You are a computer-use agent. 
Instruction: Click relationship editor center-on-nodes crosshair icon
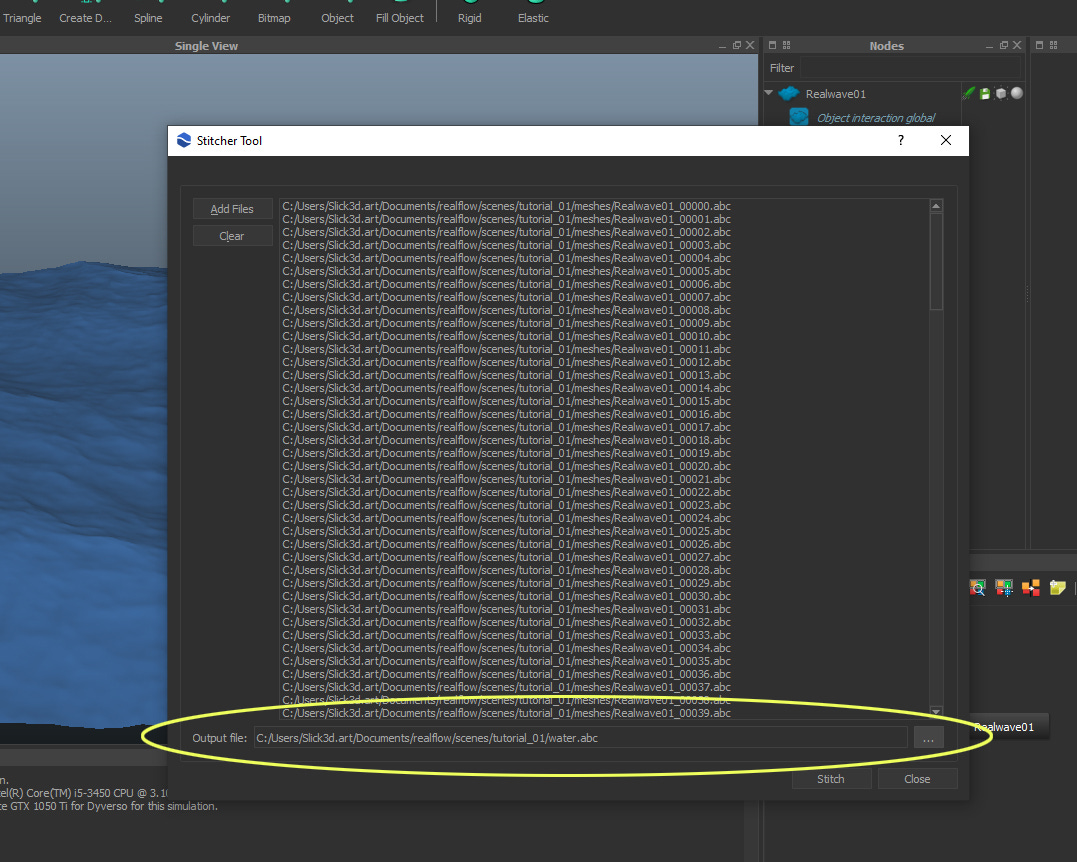coord(1004,588)
